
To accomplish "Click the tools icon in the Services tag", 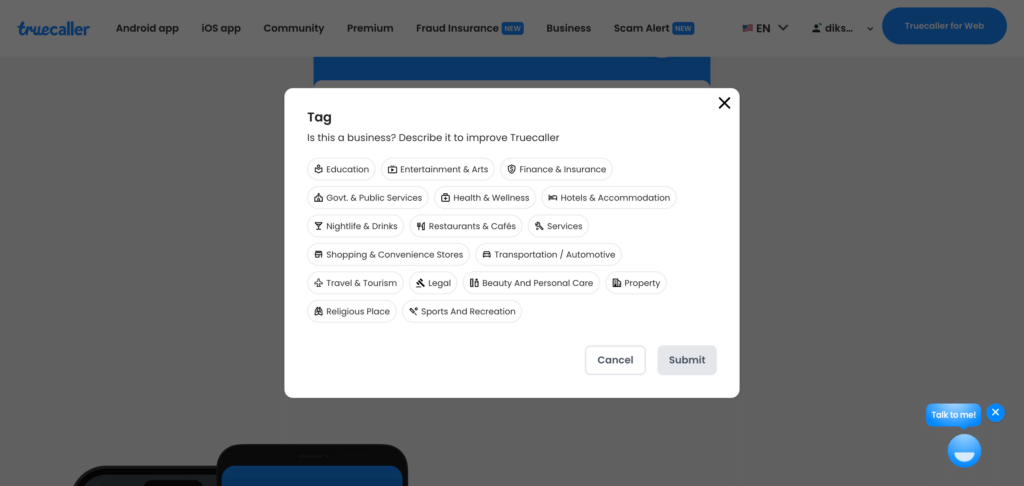I will (x=539, y=226).
